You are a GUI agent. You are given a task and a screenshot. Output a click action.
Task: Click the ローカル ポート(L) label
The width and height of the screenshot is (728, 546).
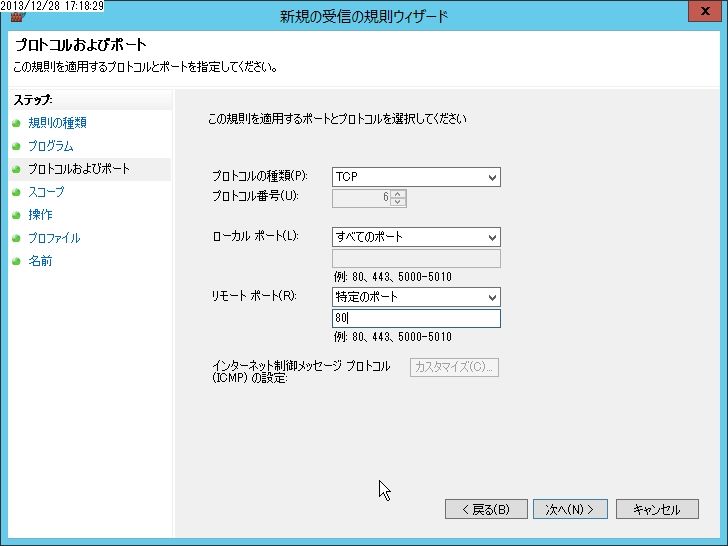255,236
